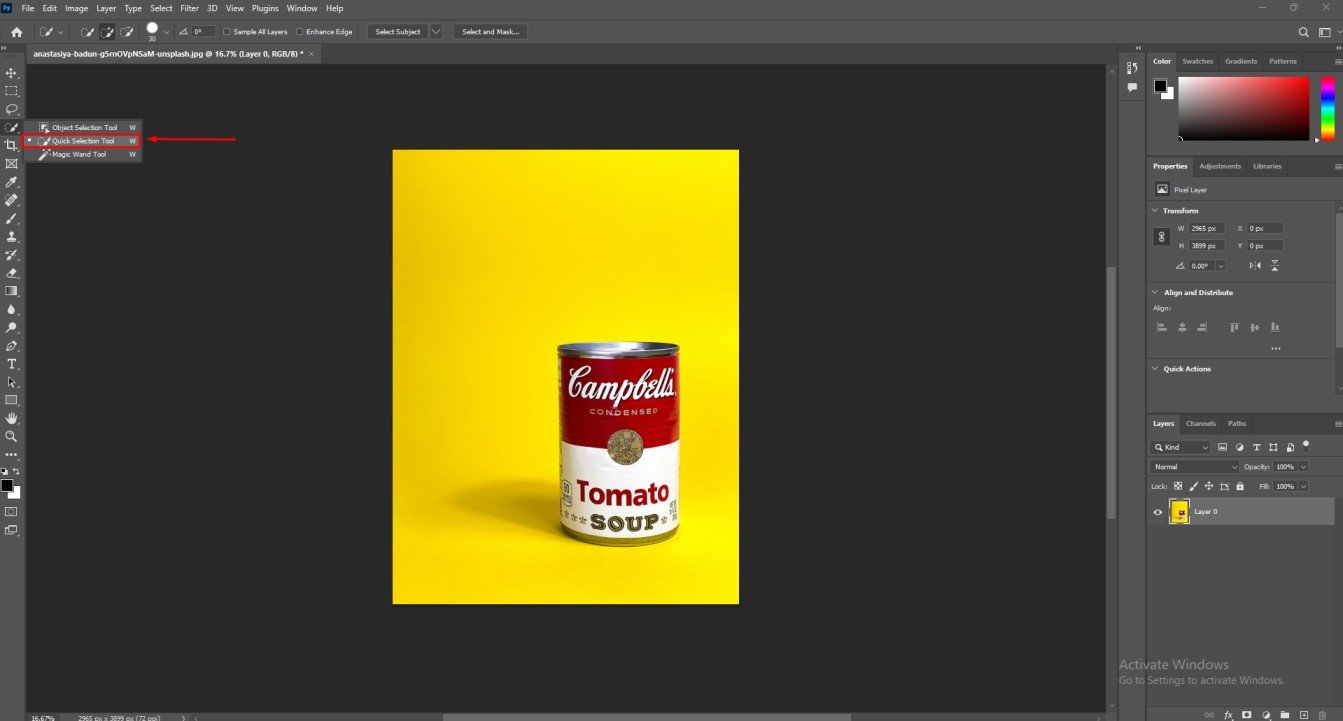1343x721 pixels.
Task: Select the Eraser tool
Action: [x=12, y=272]
